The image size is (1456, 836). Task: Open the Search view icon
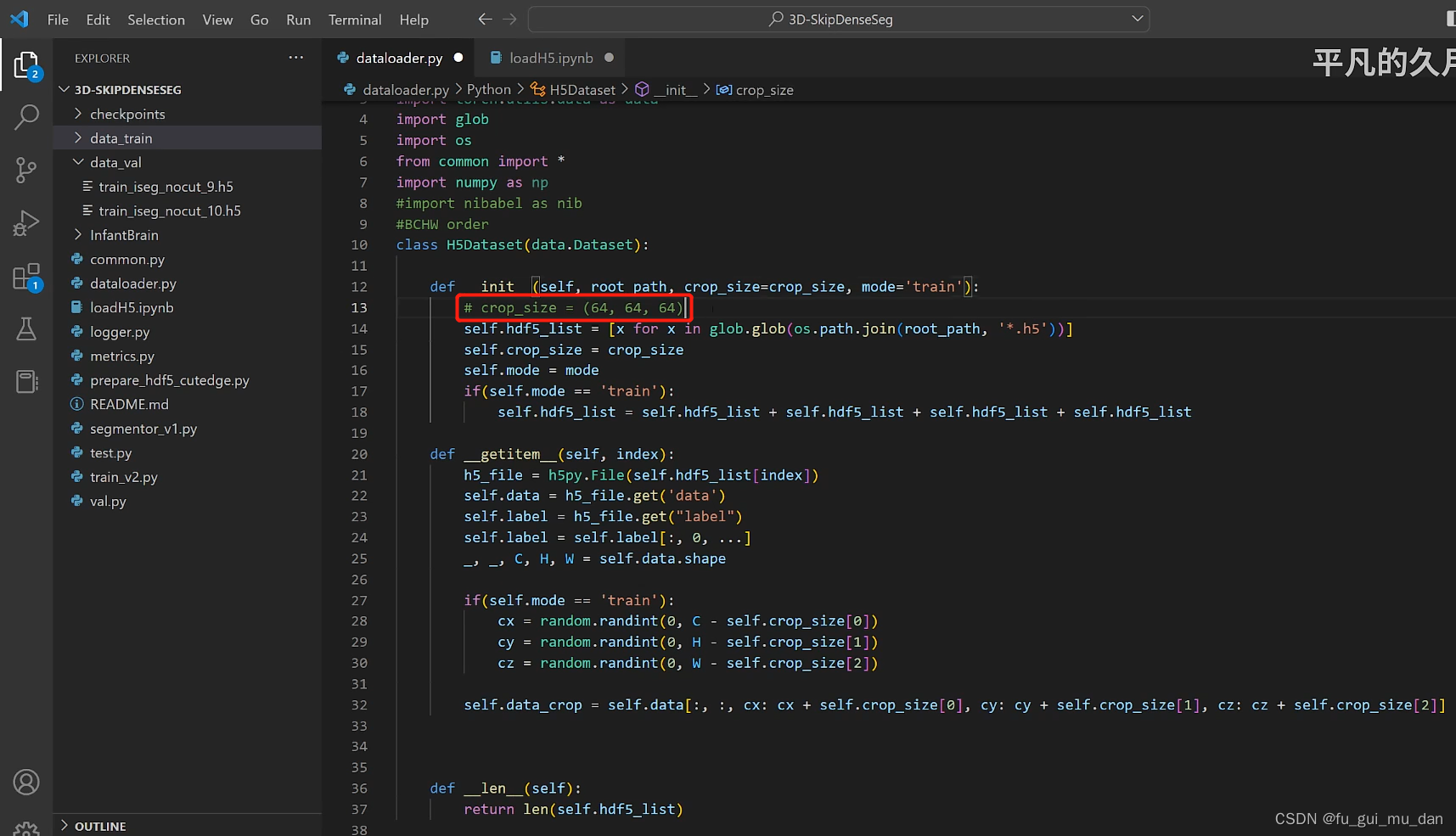[26, 117]
